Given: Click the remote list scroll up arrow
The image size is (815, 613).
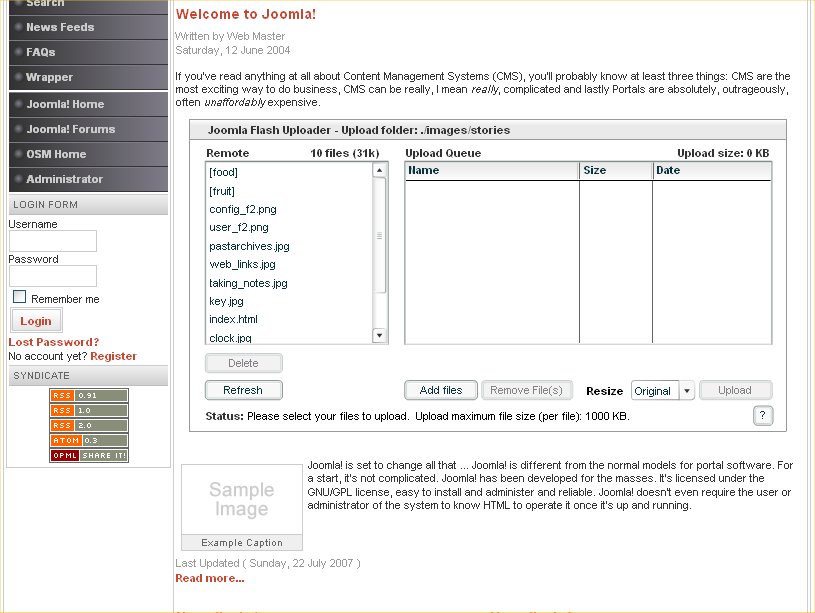Looking at the screenshot, I should point(379,170).
